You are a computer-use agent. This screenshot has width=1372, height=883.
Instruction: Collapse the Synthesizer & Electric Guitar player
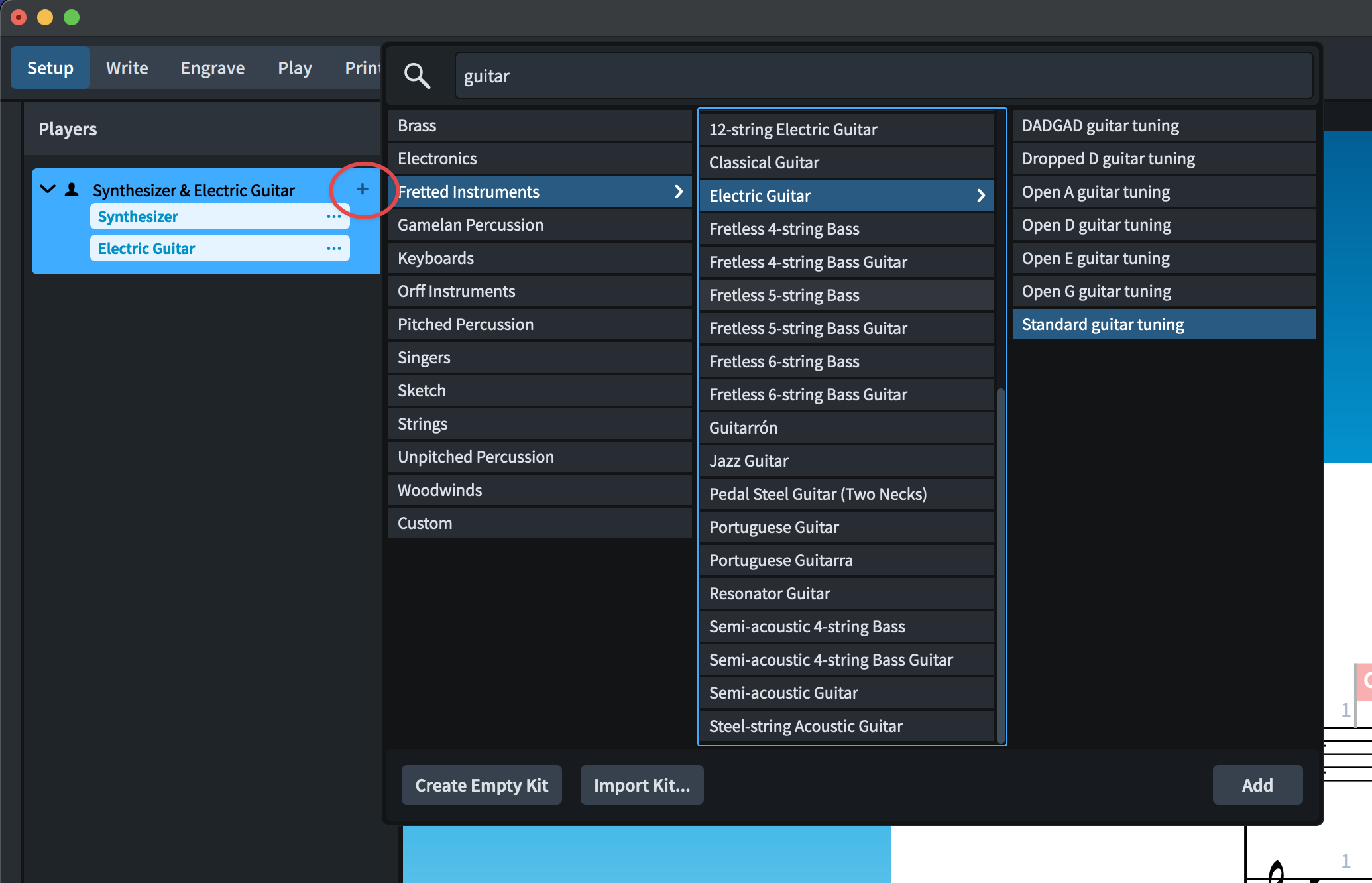click(48, 190)
